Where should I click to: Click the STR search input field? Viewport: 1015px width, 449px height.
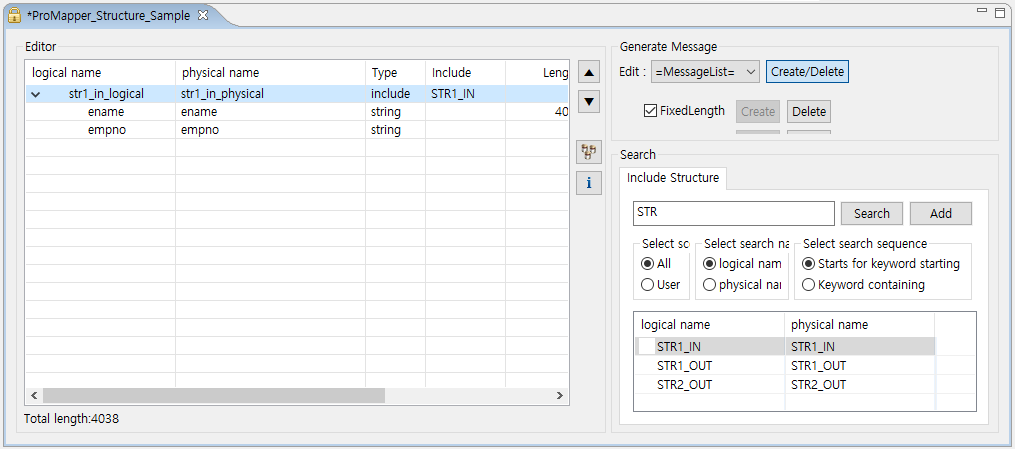point(733,213)
